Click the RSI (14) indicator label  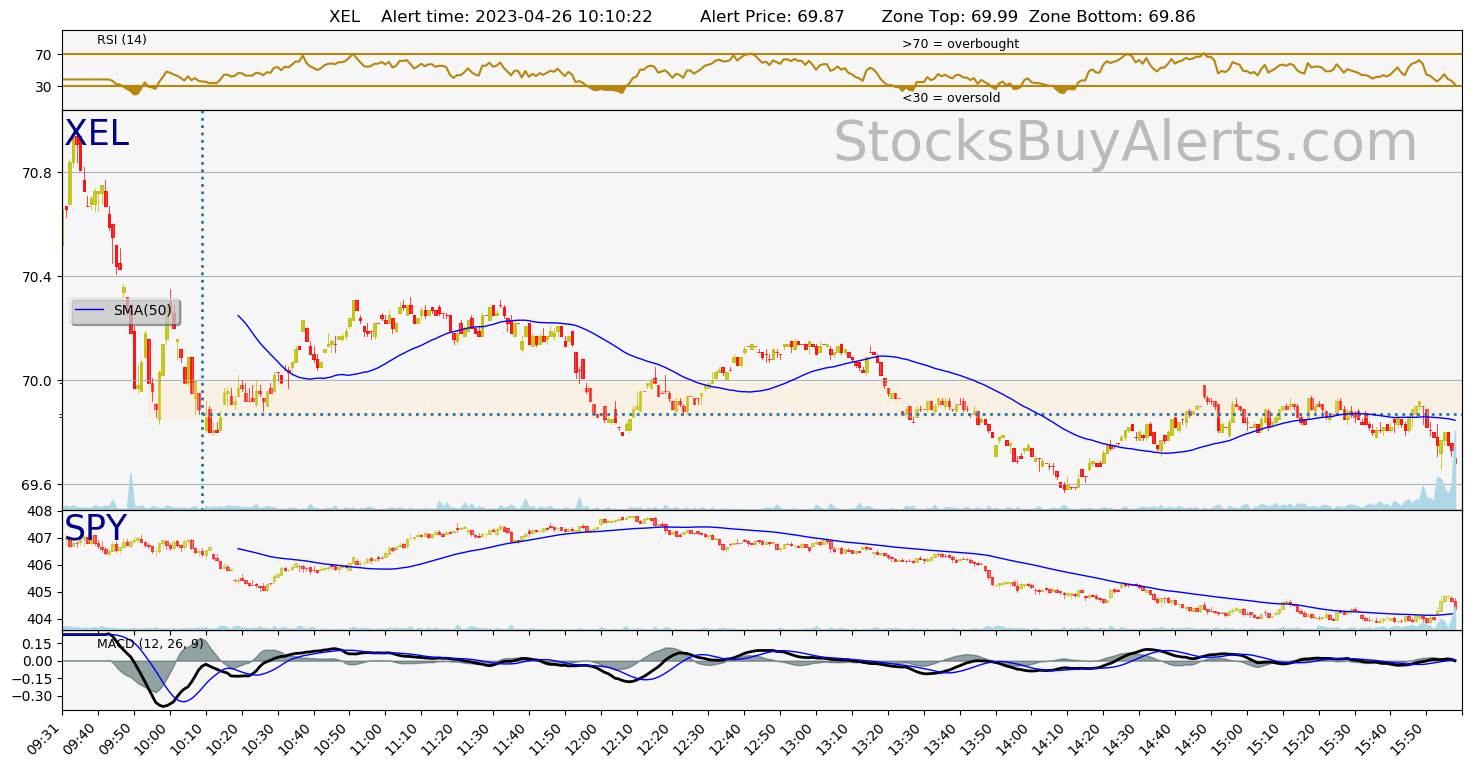(x=122, y=40)
